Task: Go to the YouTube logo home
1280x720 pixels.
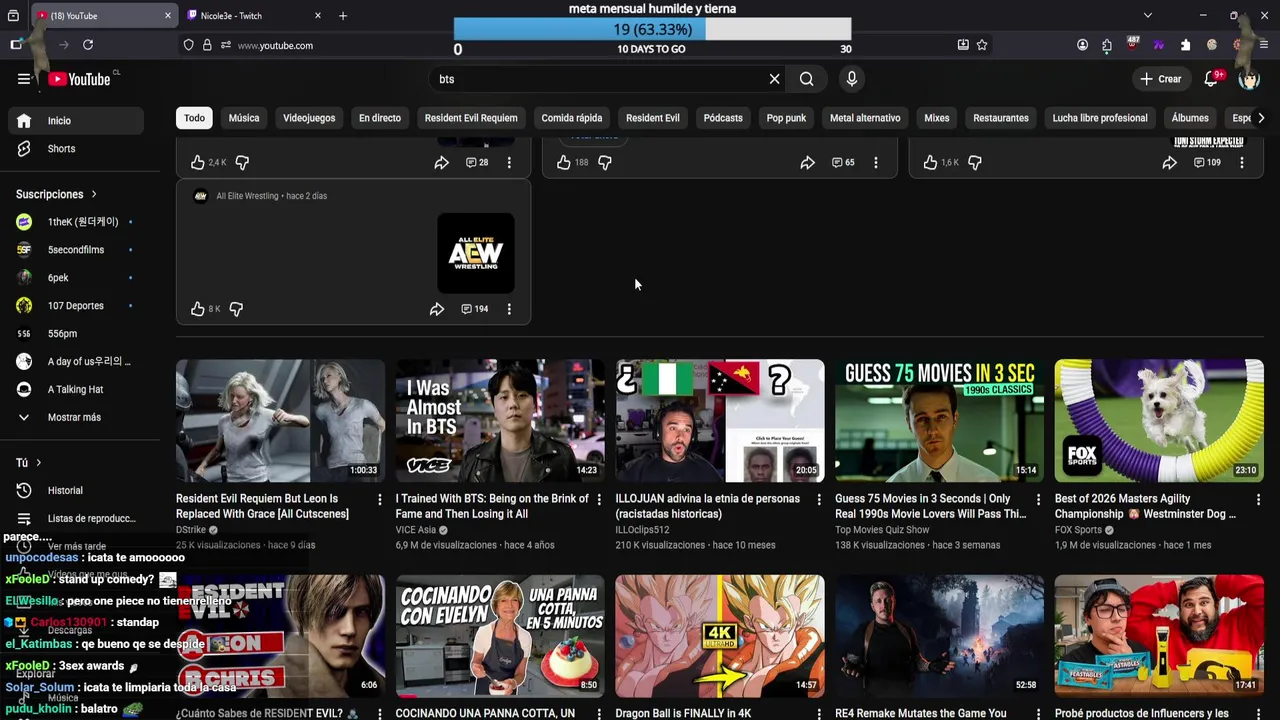Action: tap(80, 79)
